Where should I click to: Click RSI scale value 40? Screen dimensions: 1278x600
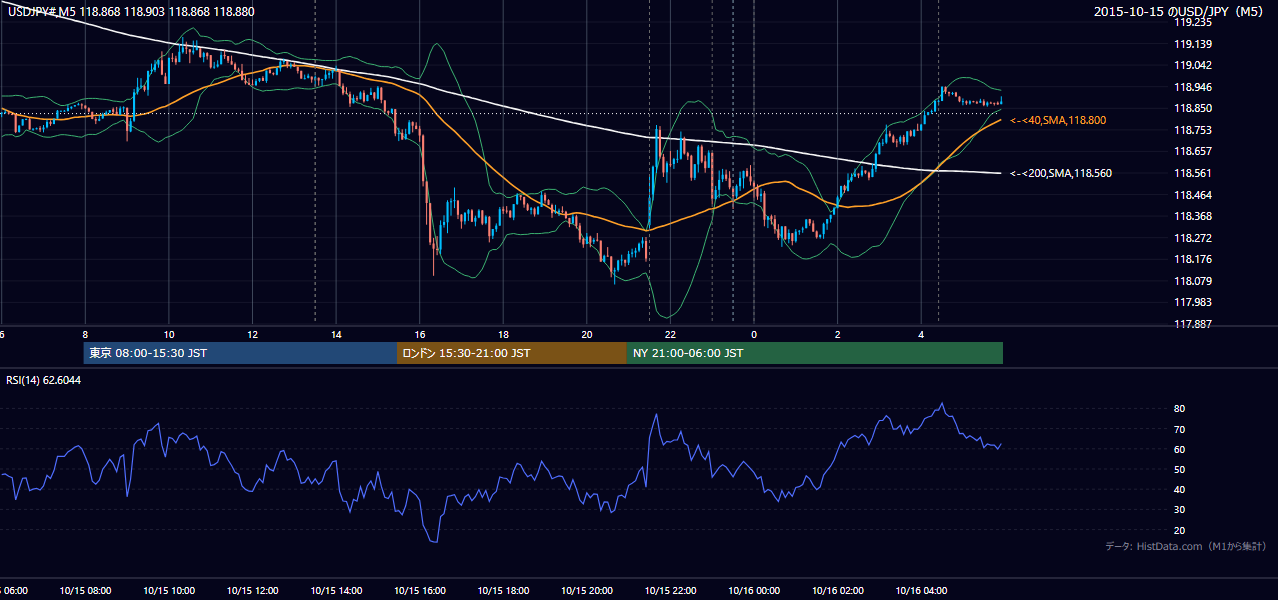[x=1179, y=489]
